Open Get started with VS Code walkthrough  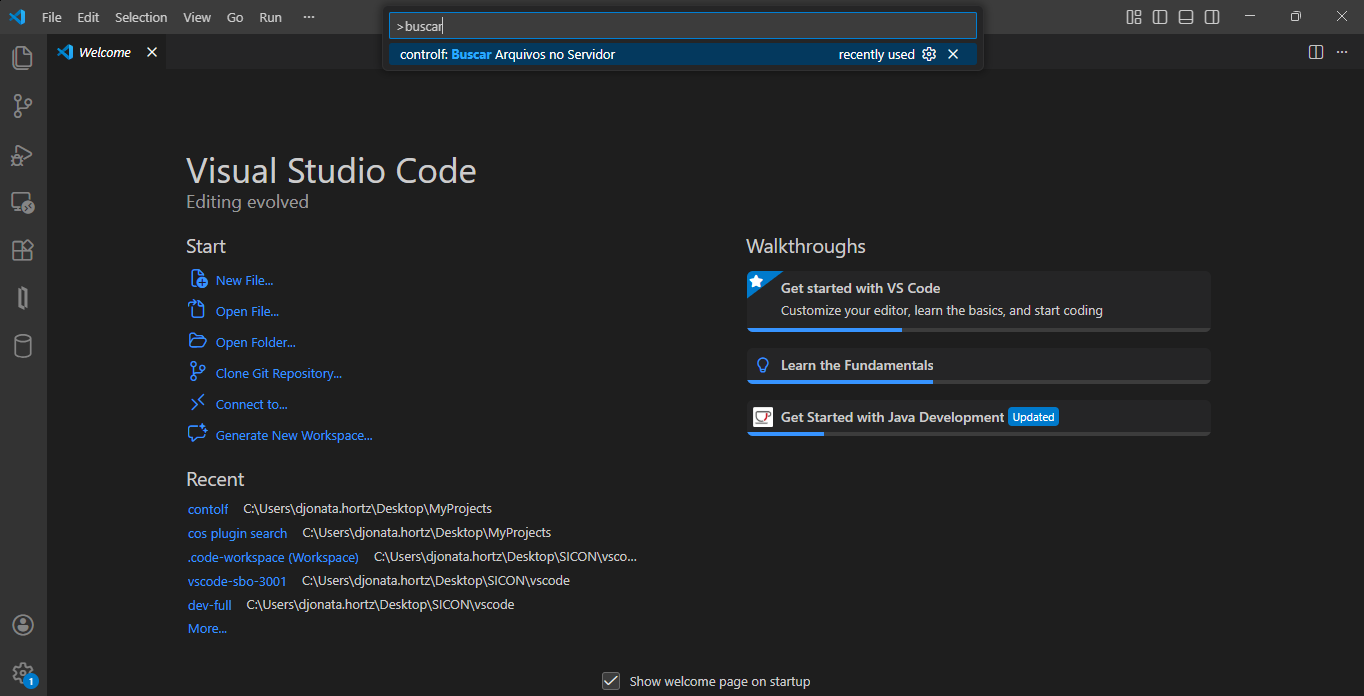tap(978, 301)
